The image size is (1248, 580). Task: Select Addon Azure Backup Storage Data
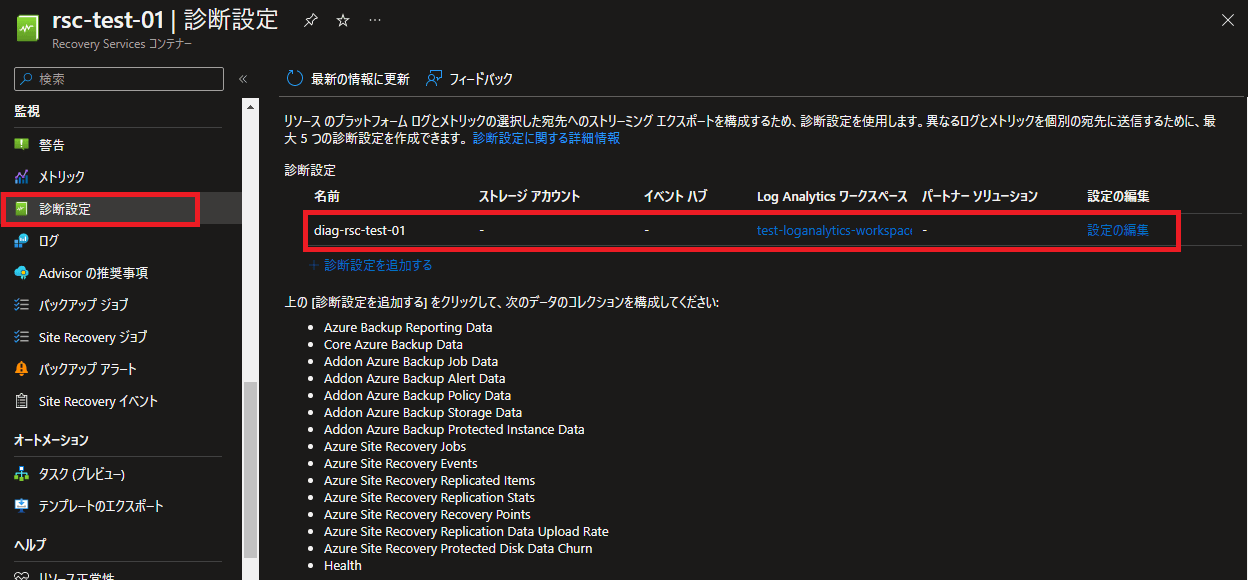pyautogui.click(x=423, y=412)
